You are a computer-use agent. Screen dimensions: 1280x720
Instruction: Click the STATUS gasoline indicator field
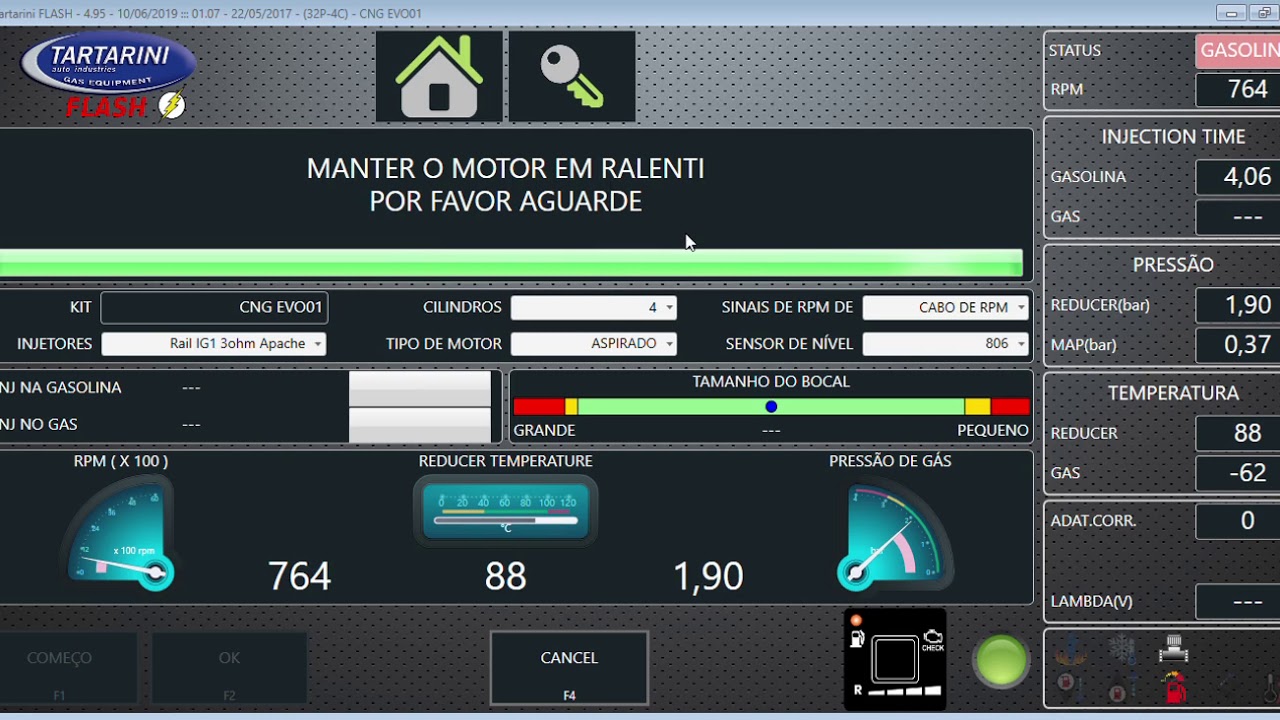pos(1238,51)
